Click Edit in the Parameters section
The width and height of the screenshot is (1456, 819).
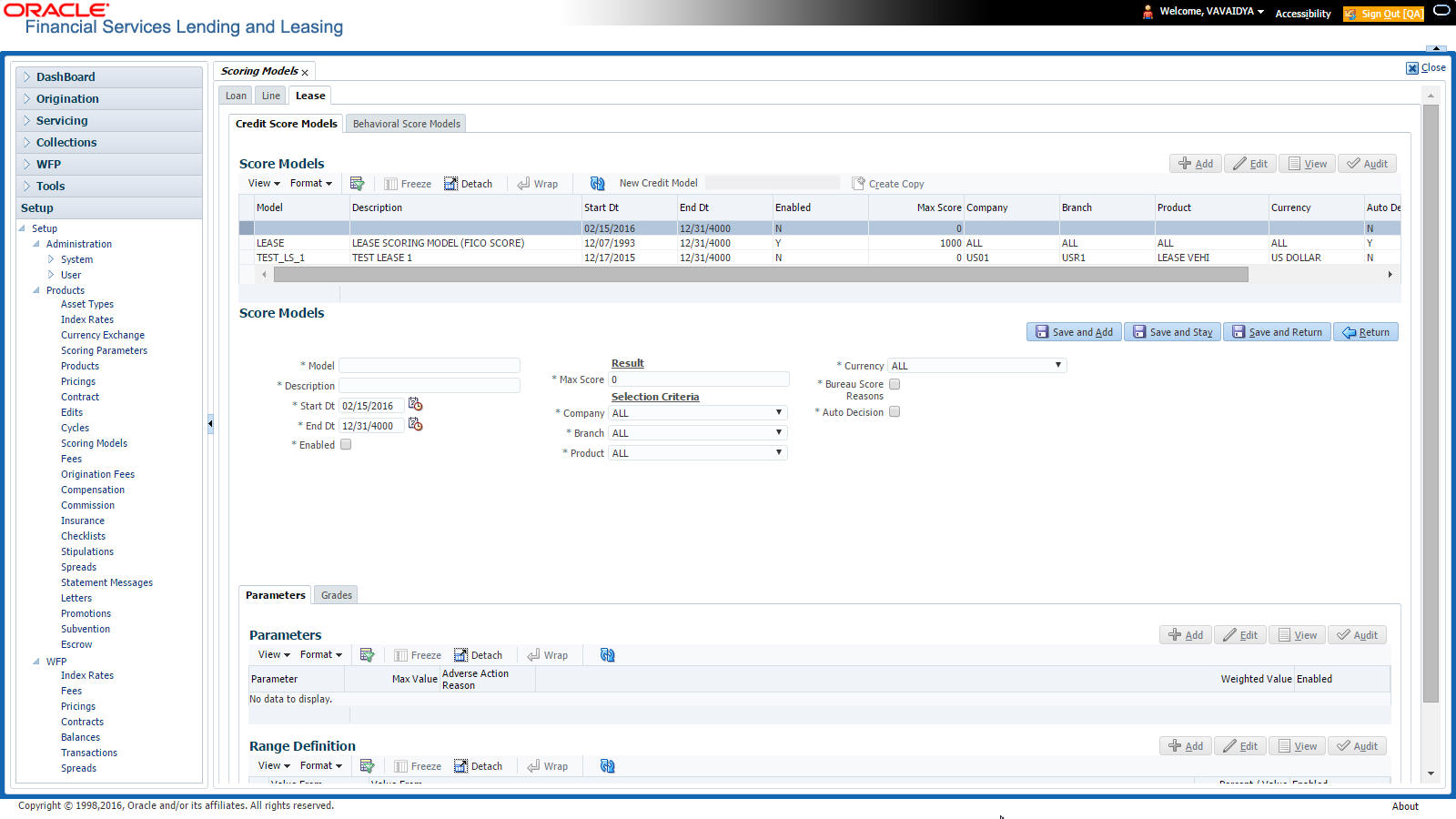1239,635
